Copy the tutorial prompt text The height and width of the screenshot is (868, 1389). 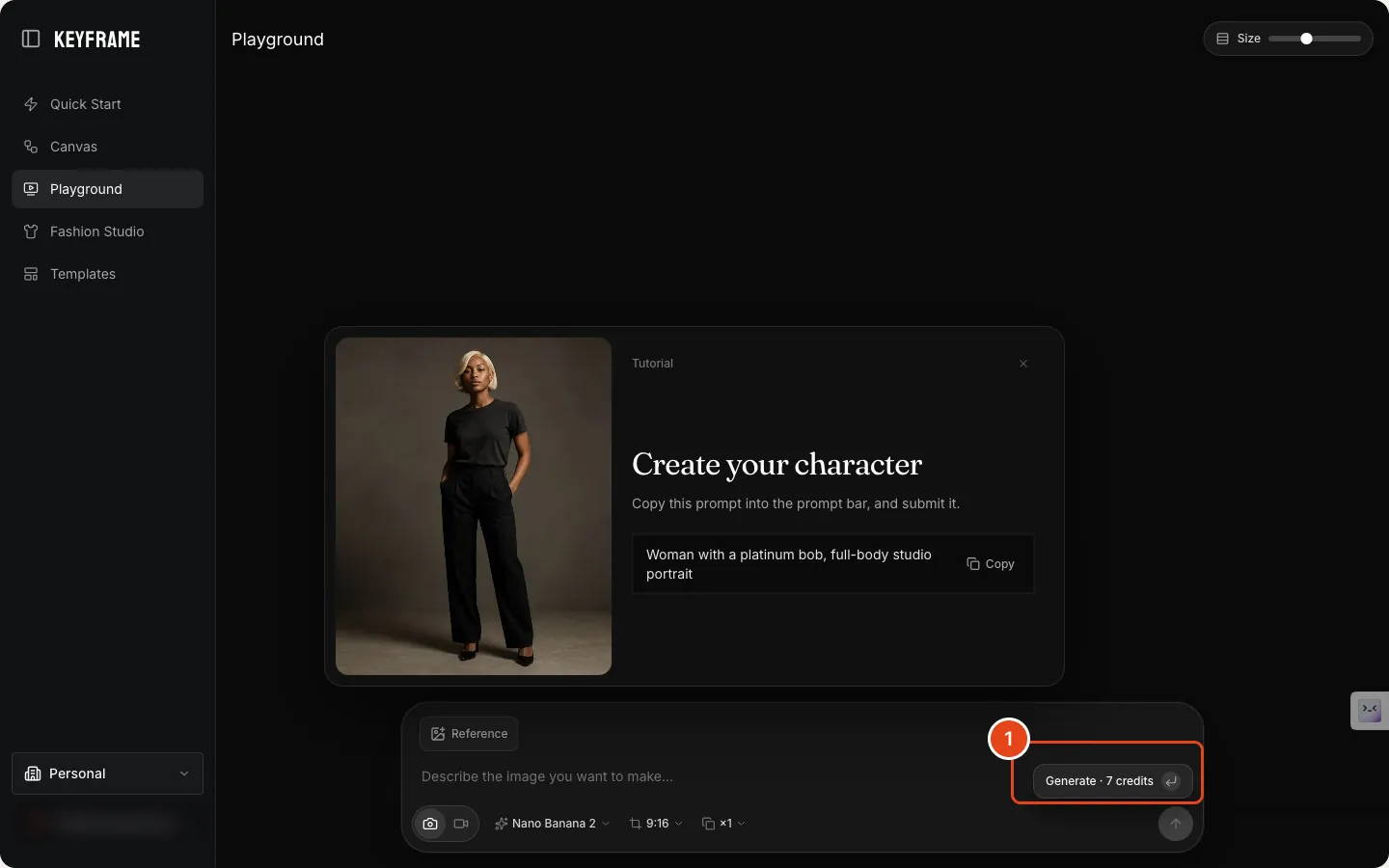(x=991, y=564)
